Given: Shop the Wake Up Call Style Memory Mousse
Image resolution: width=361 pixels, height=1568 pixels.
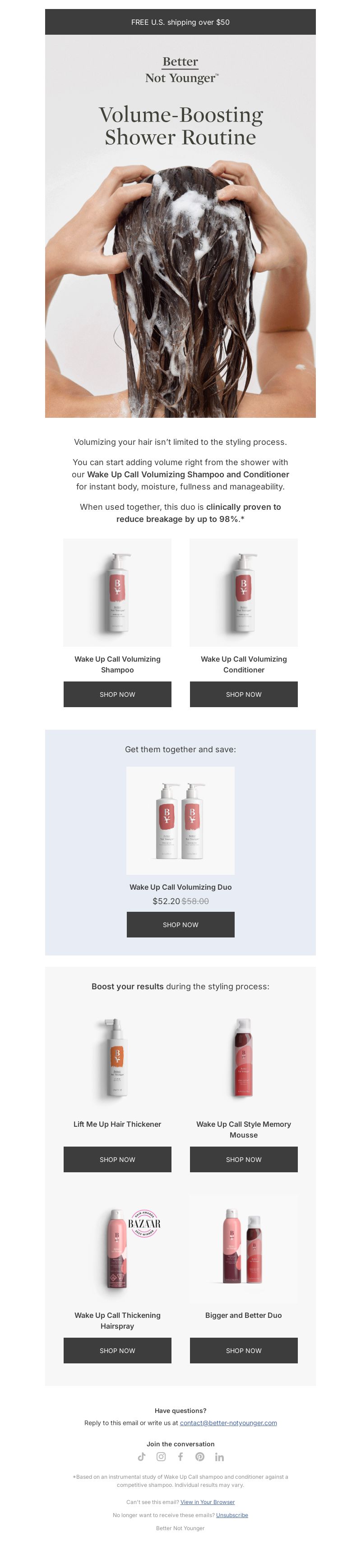Looking at the screenshot, I should point(243,1160).
